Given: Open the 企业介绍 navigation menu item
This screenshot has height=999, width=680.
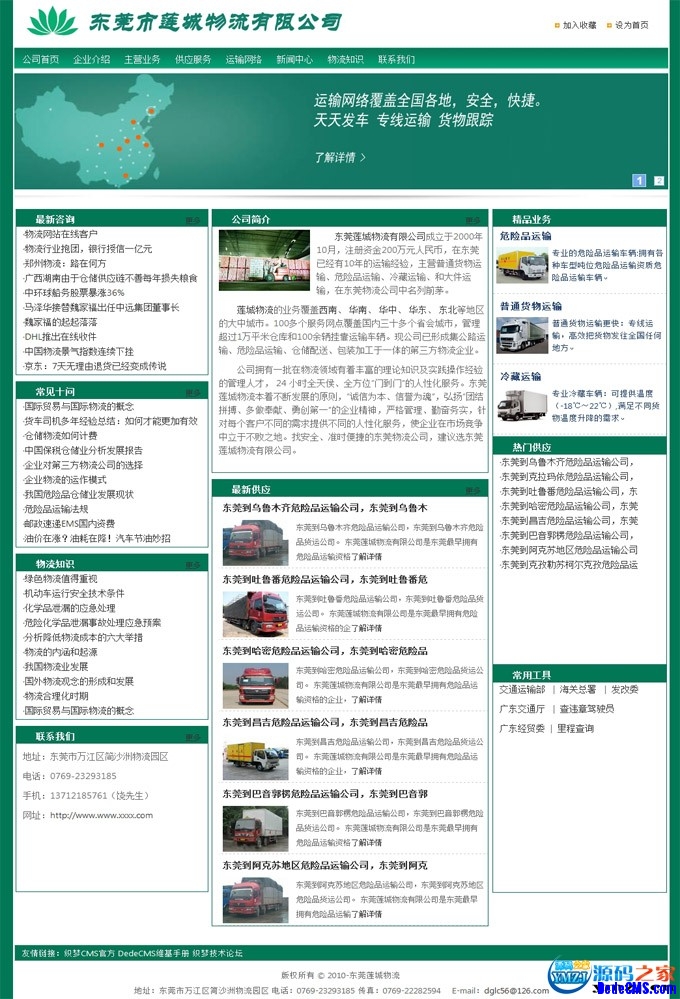Looking at the screenshot, I should [91, 59].
